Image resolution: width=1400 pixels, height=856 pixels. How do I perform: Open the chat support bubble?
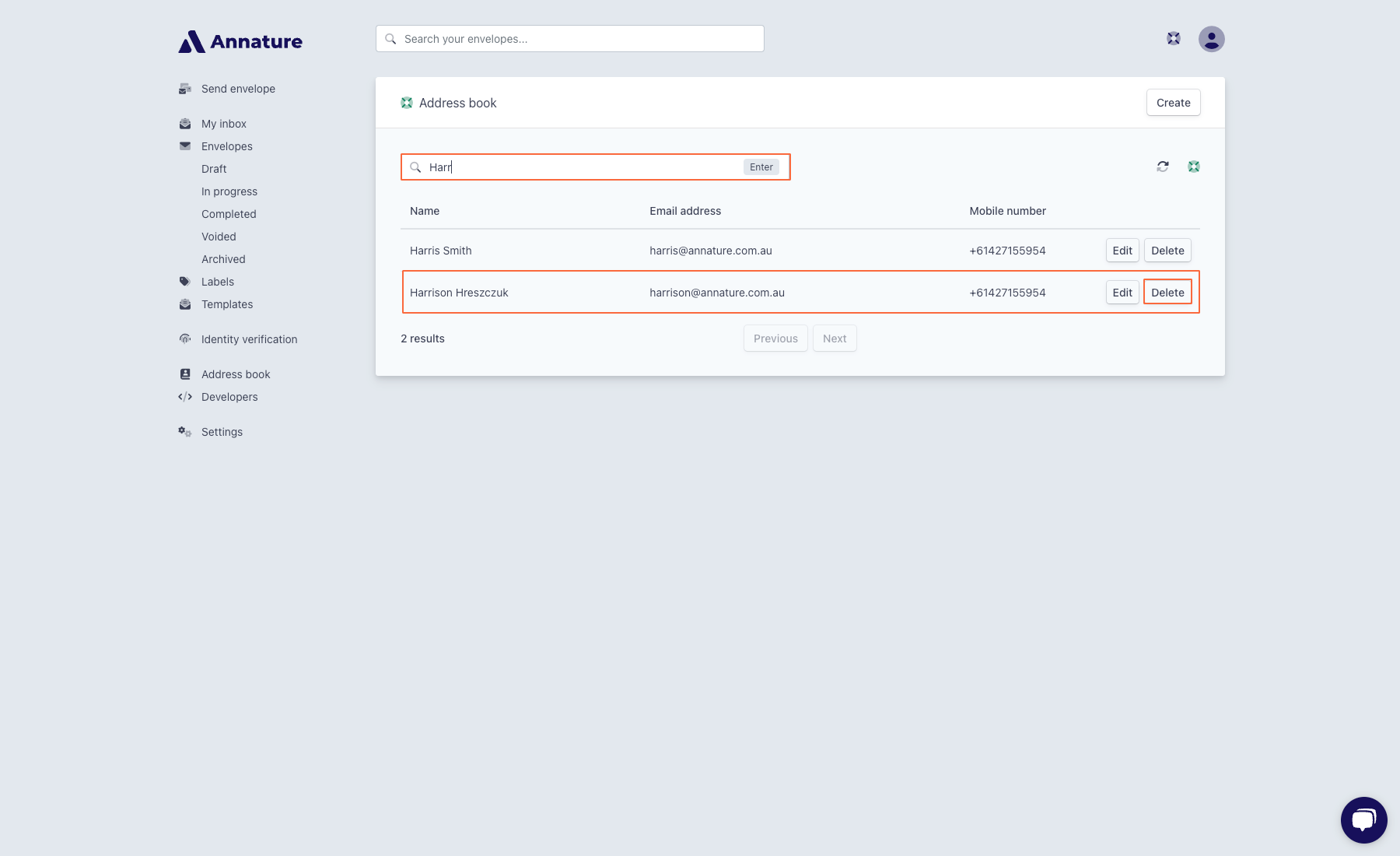click(1364, 820)
